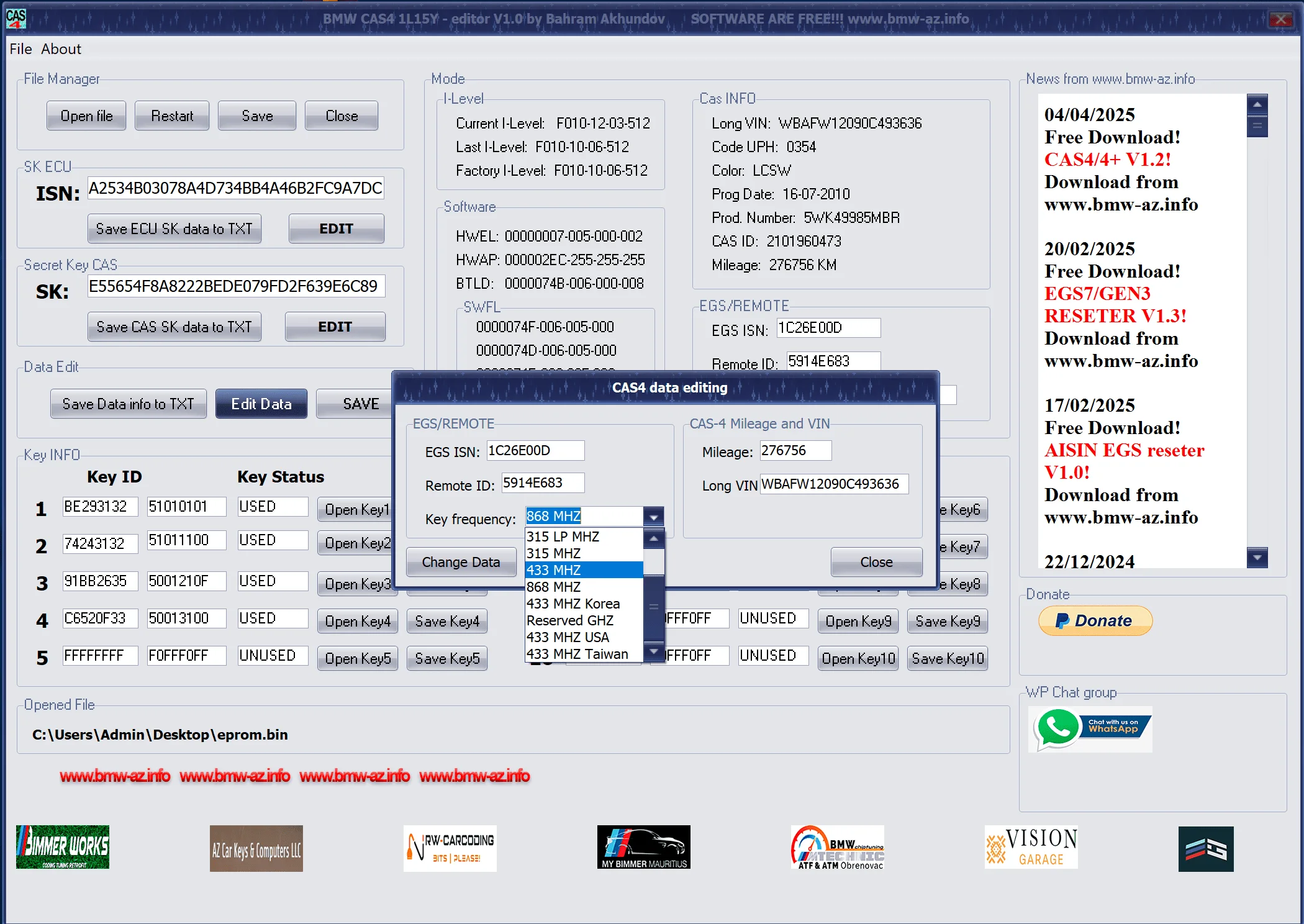Screen dimensions: 1304x924
Task: Click the Long VIN input field
Action: pos(834,484)
